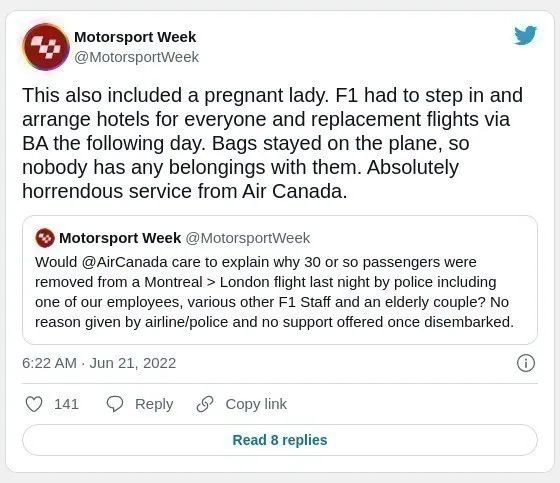Viewport: 560px width, 483px height.
Task: Click the @MotorsportWeek handle at top
Action: 136,57
